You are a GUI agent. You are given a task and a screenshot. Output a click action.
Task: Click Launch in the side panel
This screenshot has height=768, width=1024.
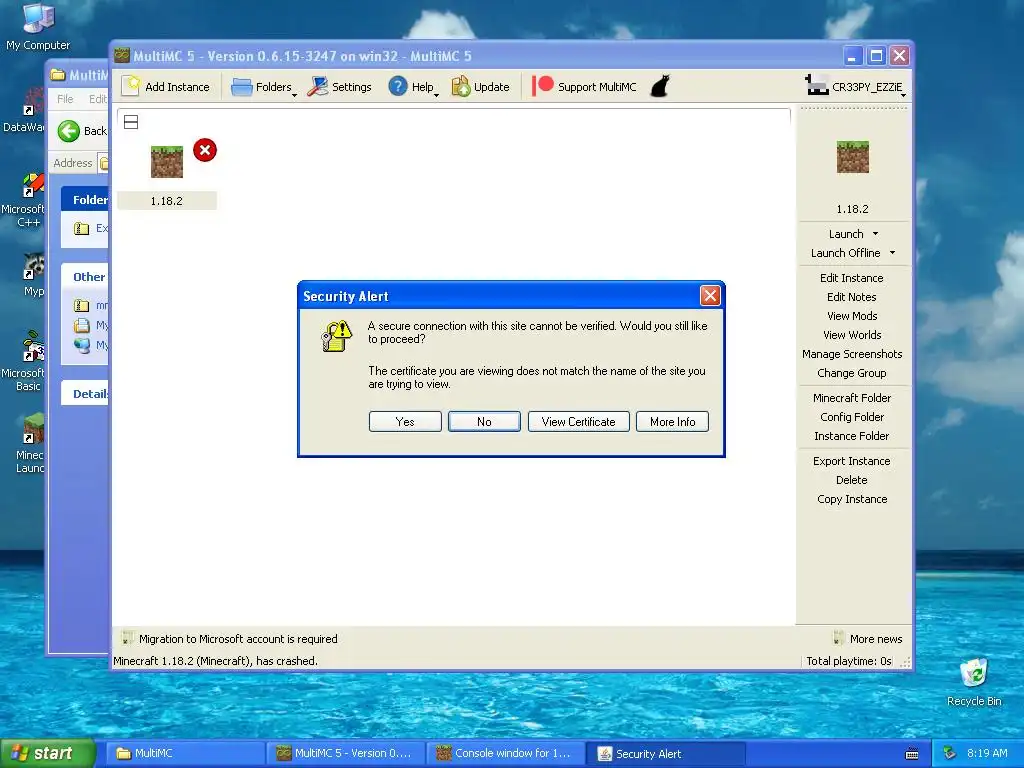(x=846, y=234)
